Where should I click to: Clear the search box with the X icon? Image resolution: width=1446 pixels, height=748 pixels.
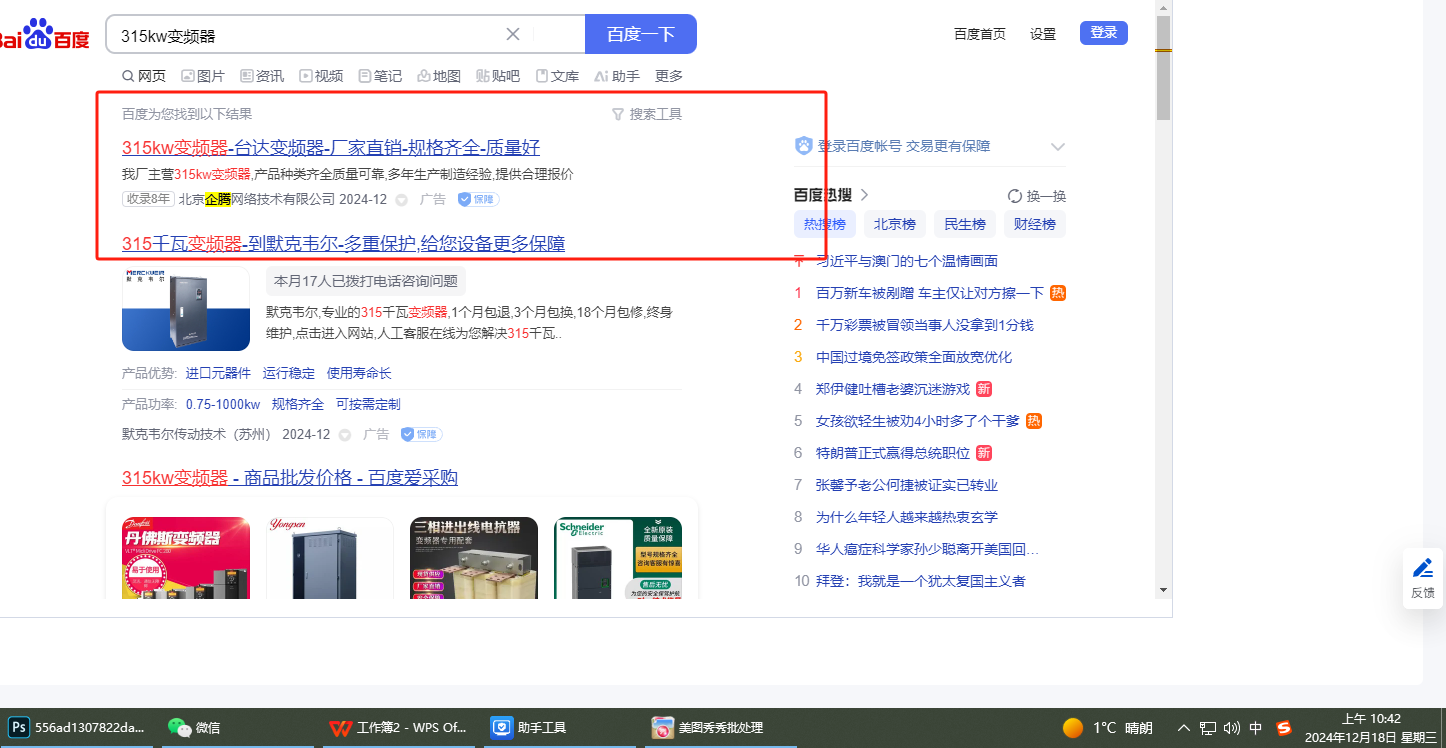click(513, 34)
